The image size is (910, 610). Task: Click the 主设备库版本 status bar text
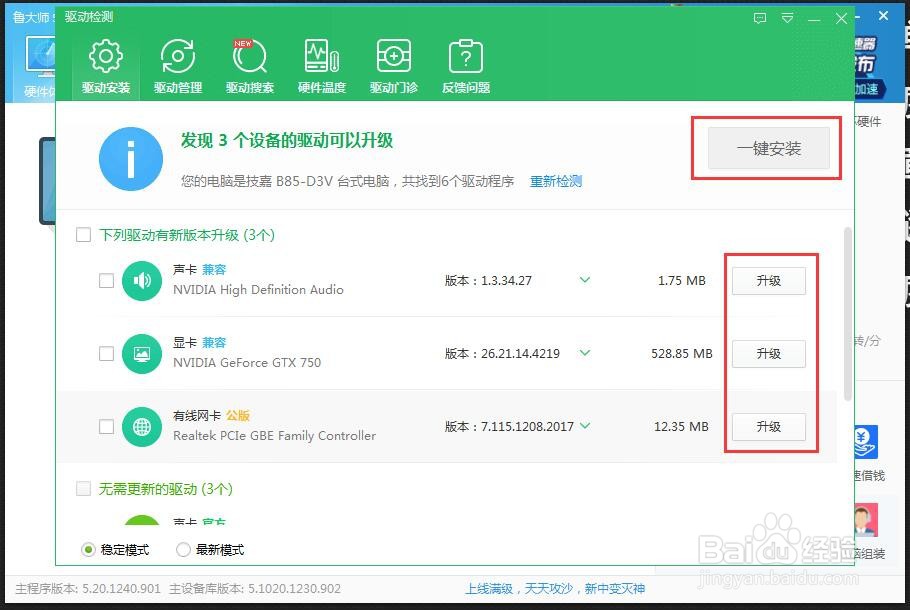tap(255, 589)
